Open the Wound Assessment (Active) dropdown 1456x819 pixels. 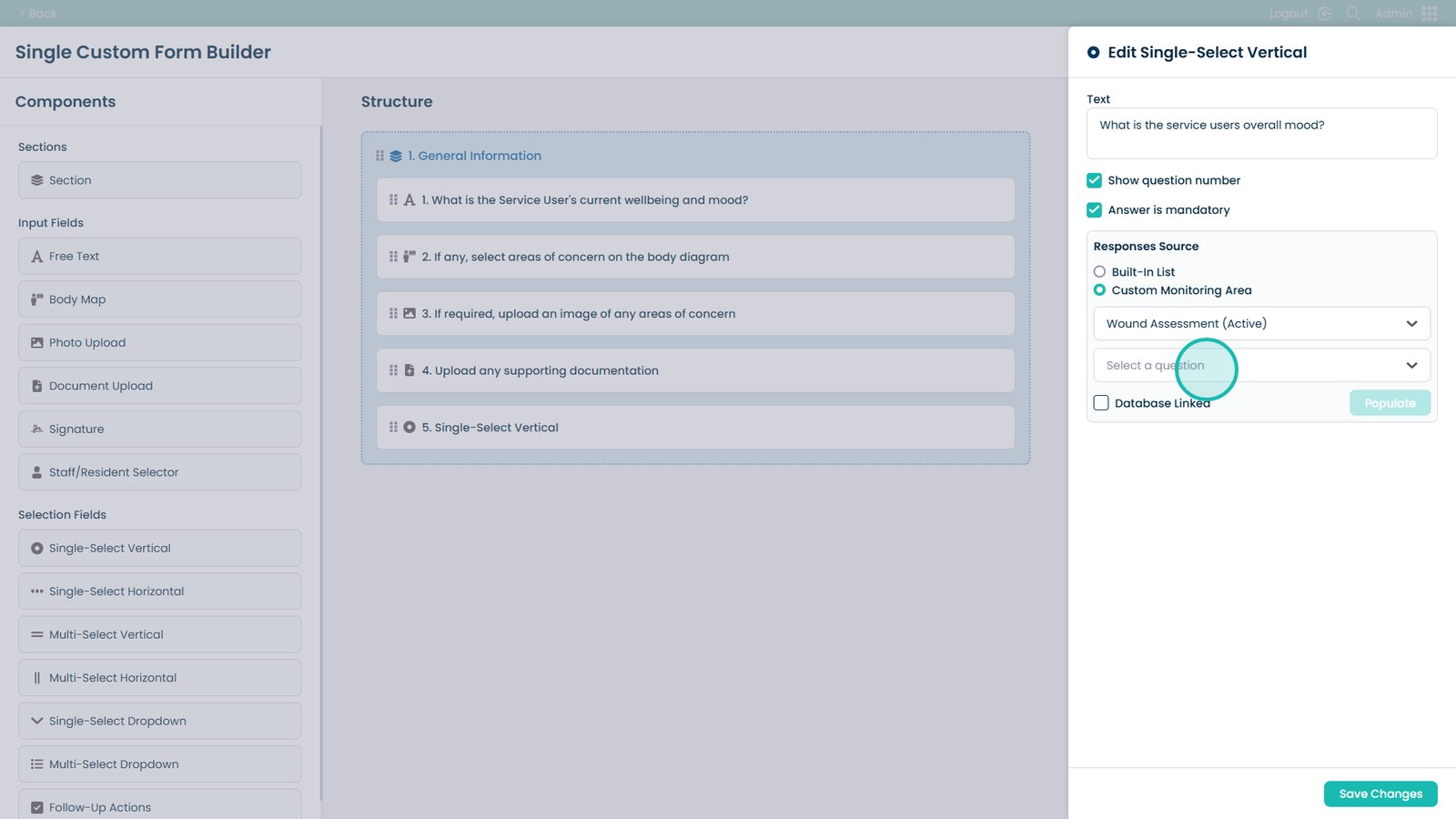(x=1261, y=324)
